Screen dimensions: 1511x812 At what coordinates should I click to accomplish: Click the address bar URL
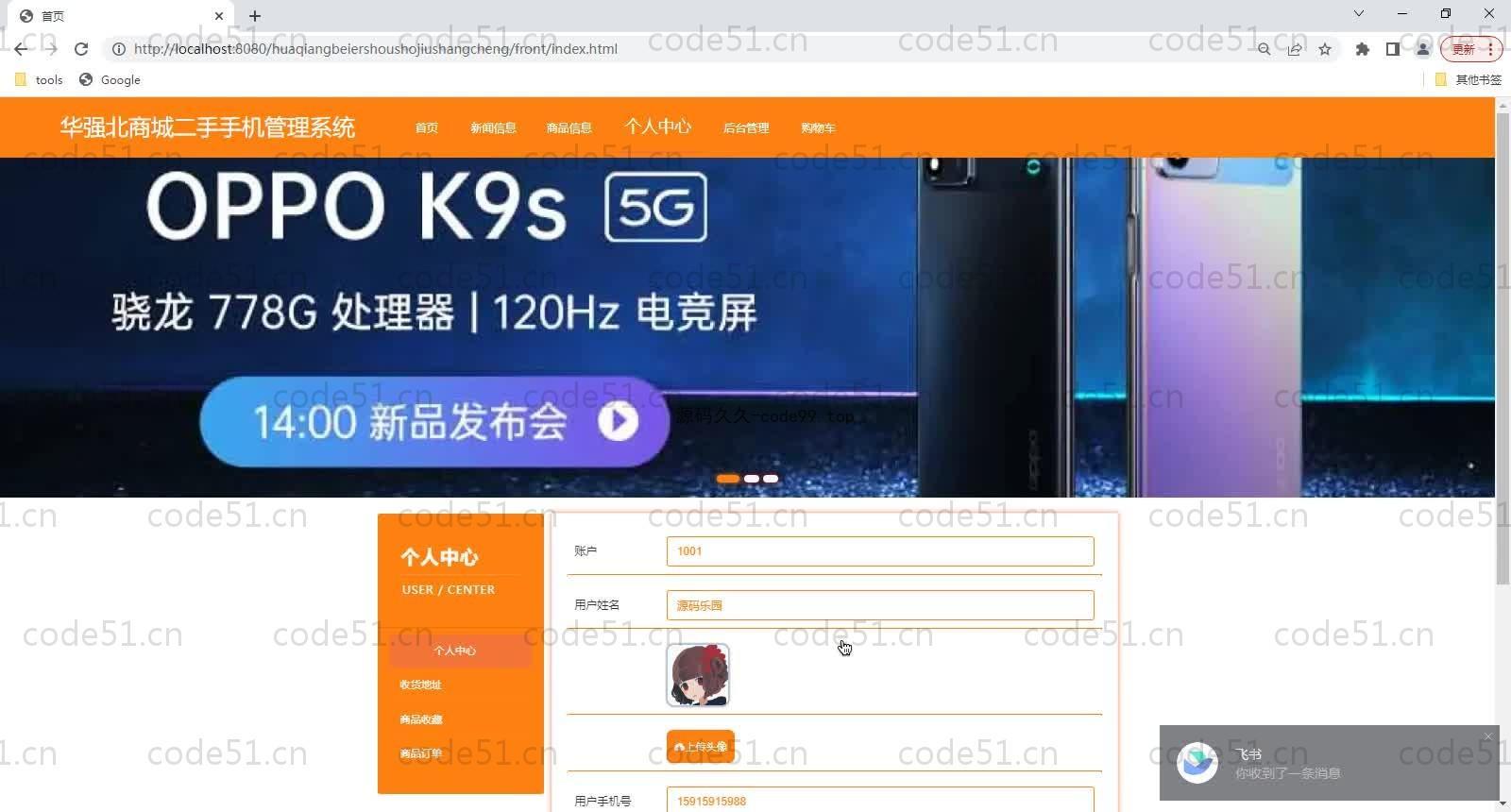click(x=376, y=49)
